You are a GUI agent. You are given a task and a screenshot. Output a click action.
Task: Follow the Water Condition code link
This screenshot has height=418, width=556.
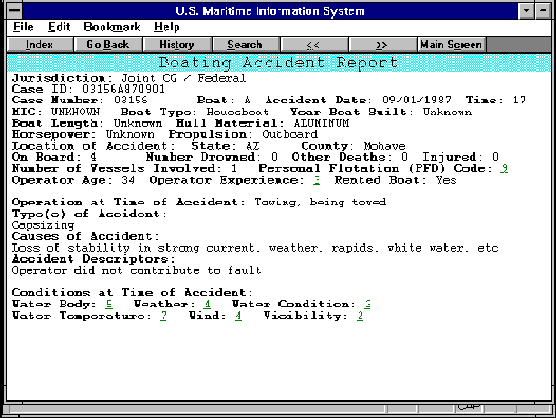(367, 304)
